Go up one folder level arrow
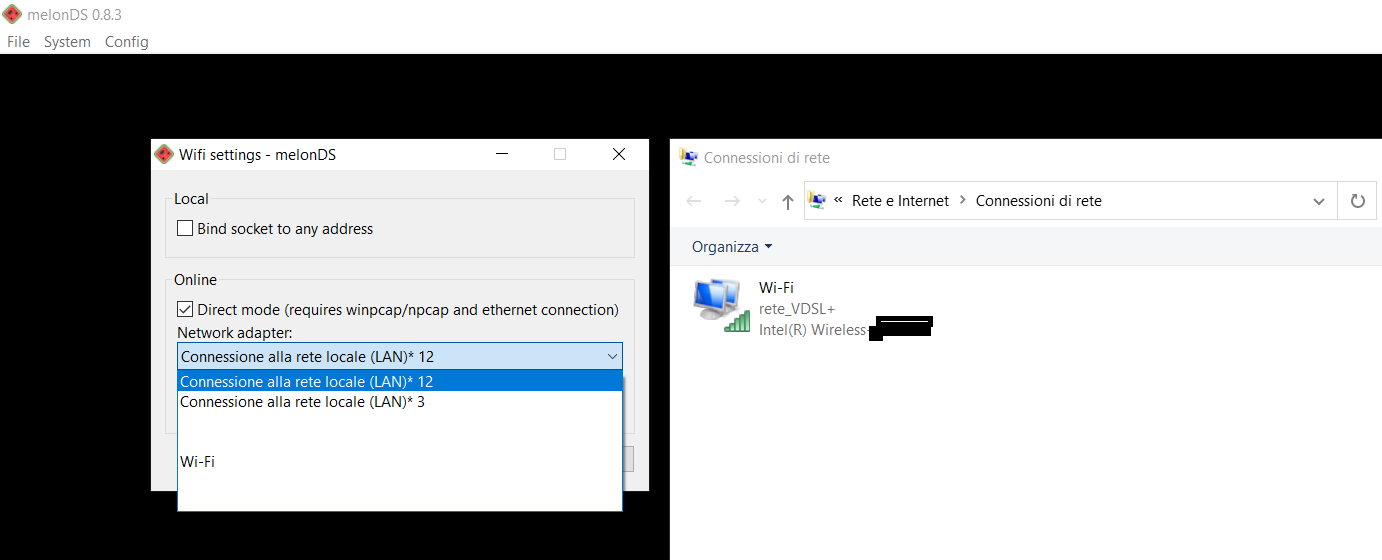This screenshot has height=560, width=1382. click(x=788, y=201)
